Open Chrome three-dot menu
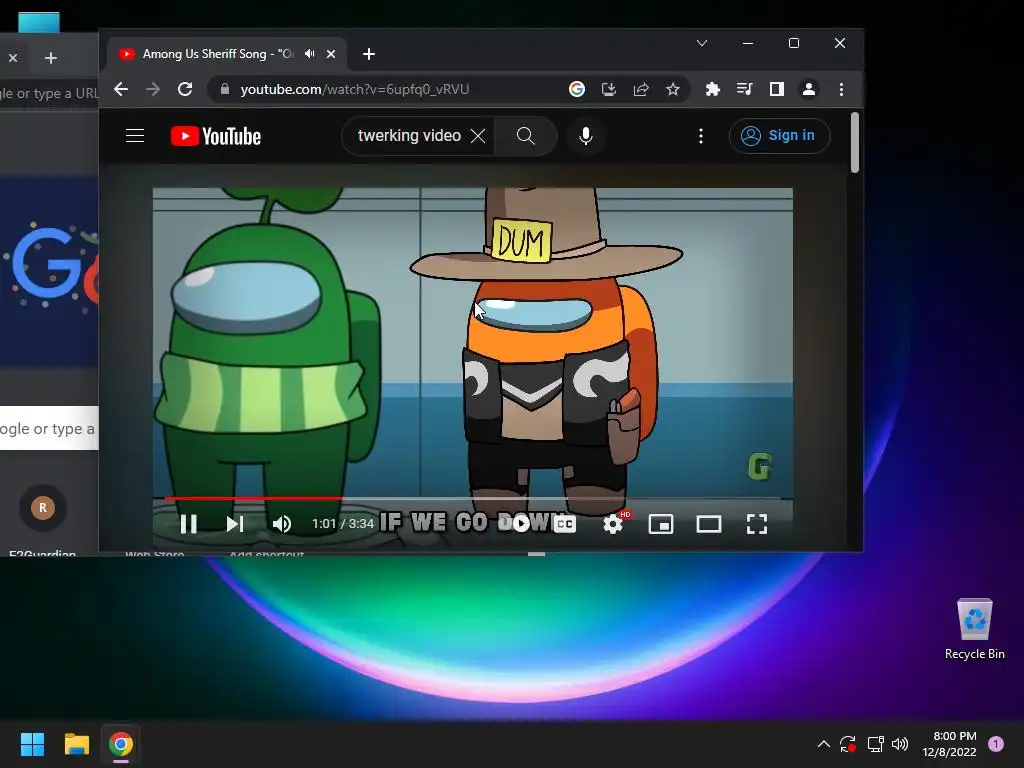Viewport: 1024px width, 768px height. coord(841,89)
